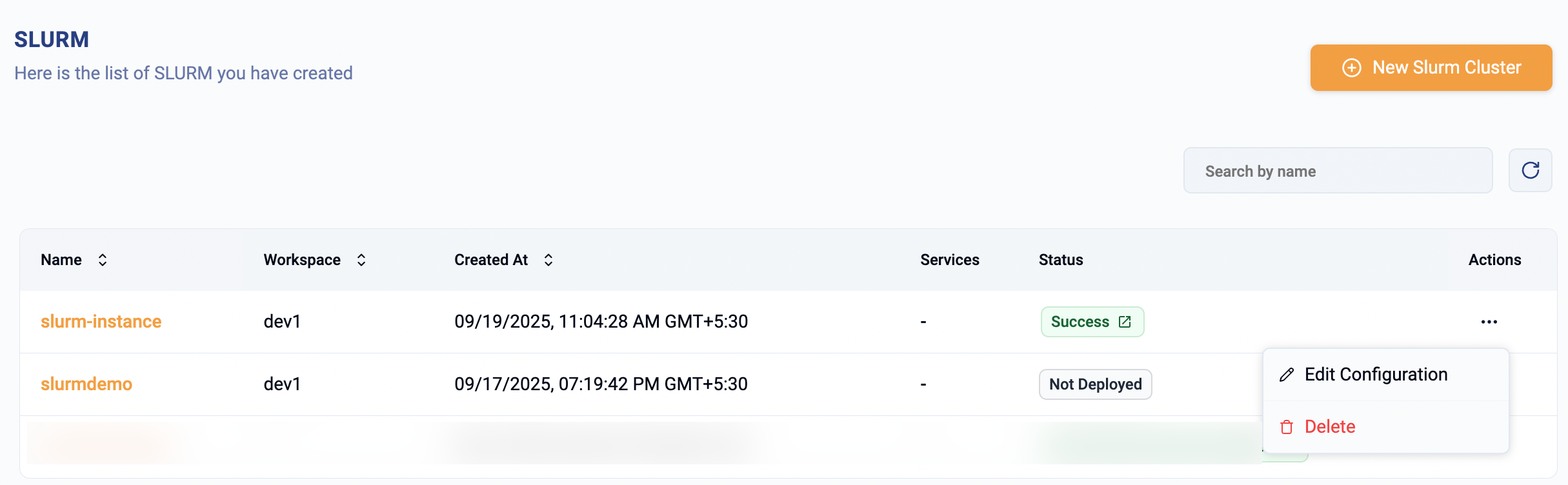
Task: Click the Created At column header label
Action: [x=491, y=260]
